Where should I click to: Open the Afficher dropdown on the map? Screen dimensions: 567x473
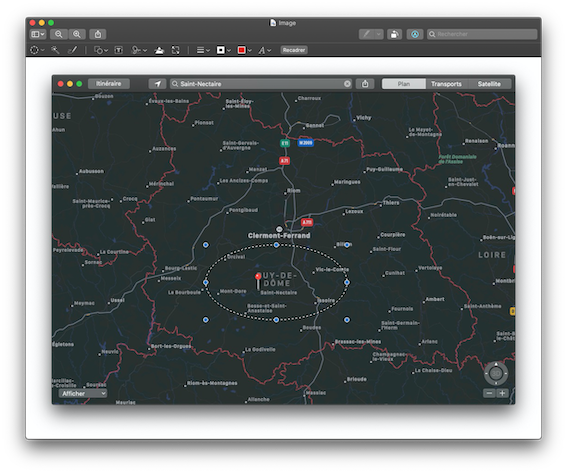coord(83,393)
